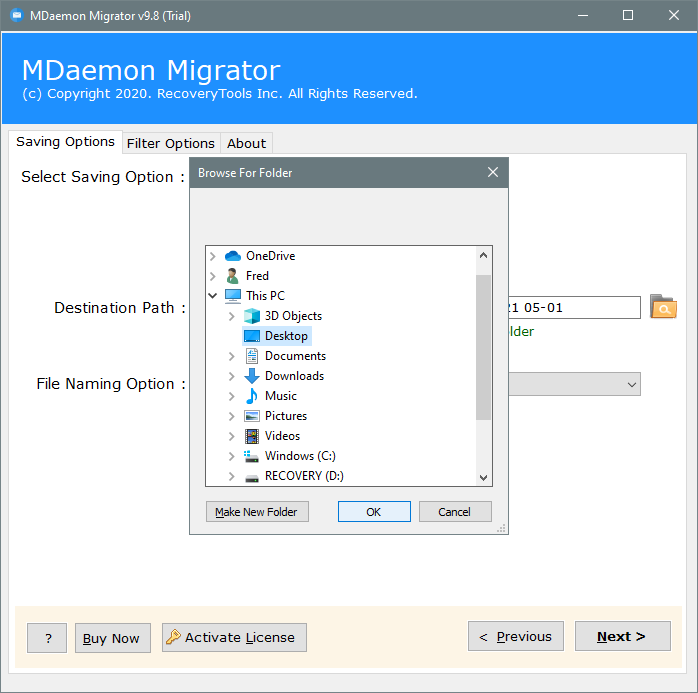The image size is (698, 693).
Task: Click the 3D Objects cube icon
Action: (x=252, y=316)
